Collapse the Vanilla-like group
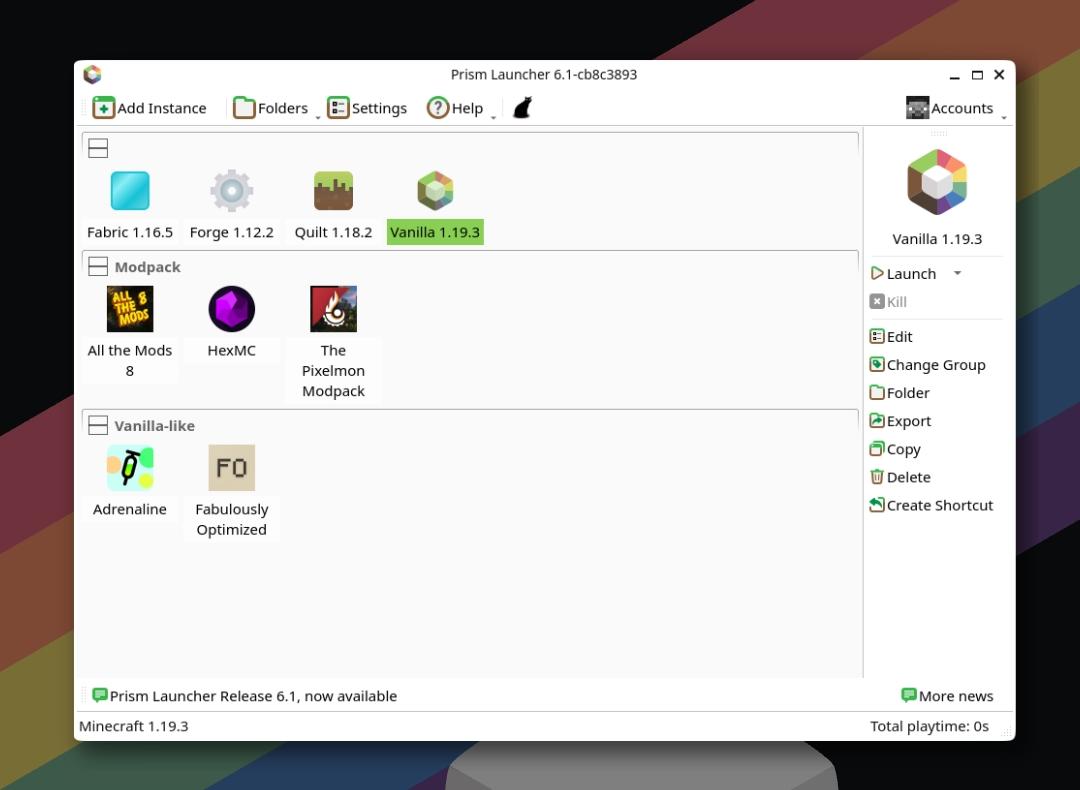1080x790 pixels. point(98,426)
